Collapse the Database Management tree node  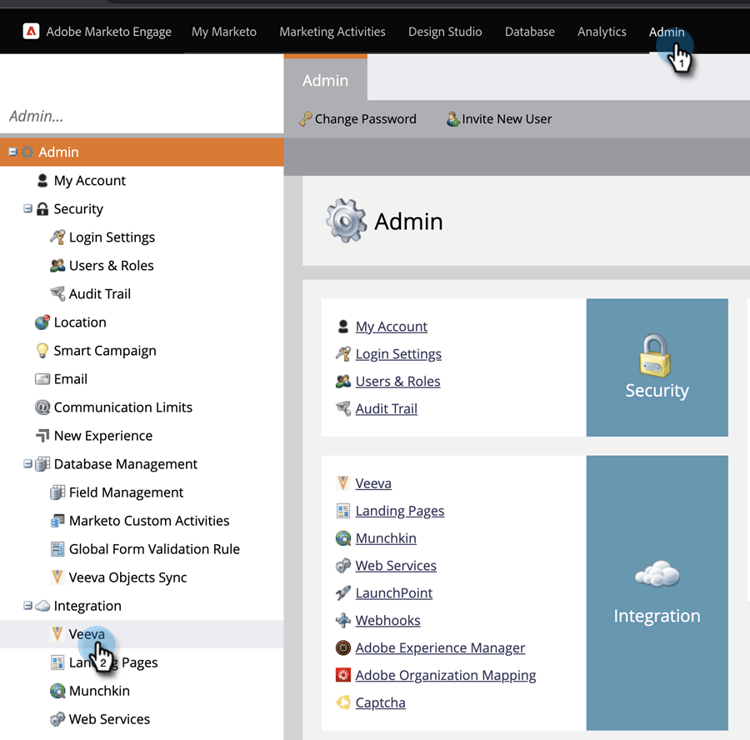28,464
